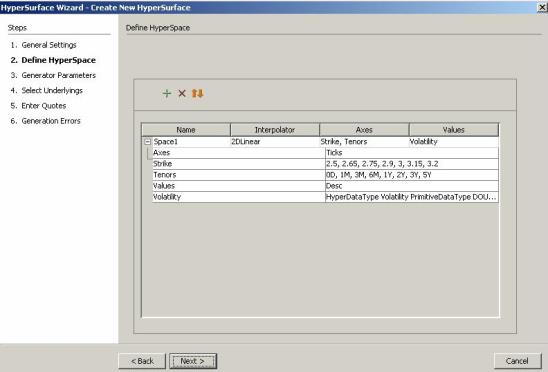Viewport: 548px width, 372px height.
Task: Sort by the Name column header
Action: click(x=186, y=130)
